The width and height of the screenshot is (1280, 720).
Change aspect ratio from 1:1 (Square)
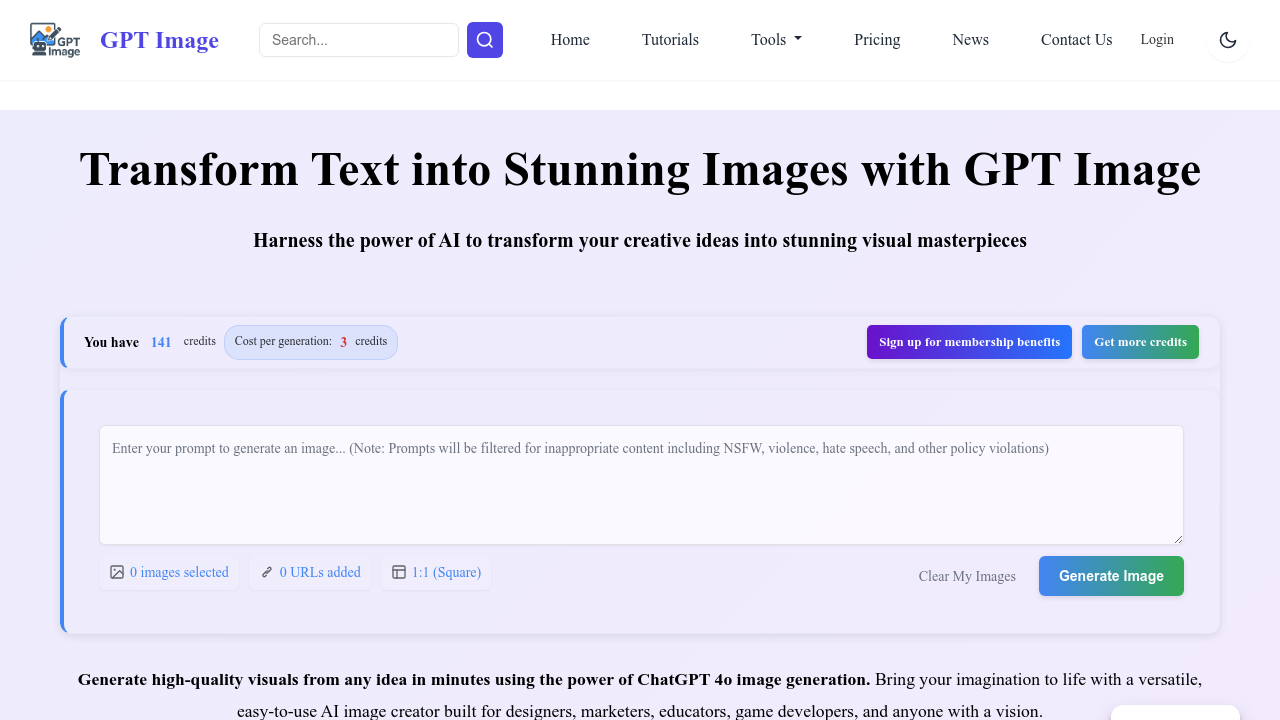tap(435, 572)
